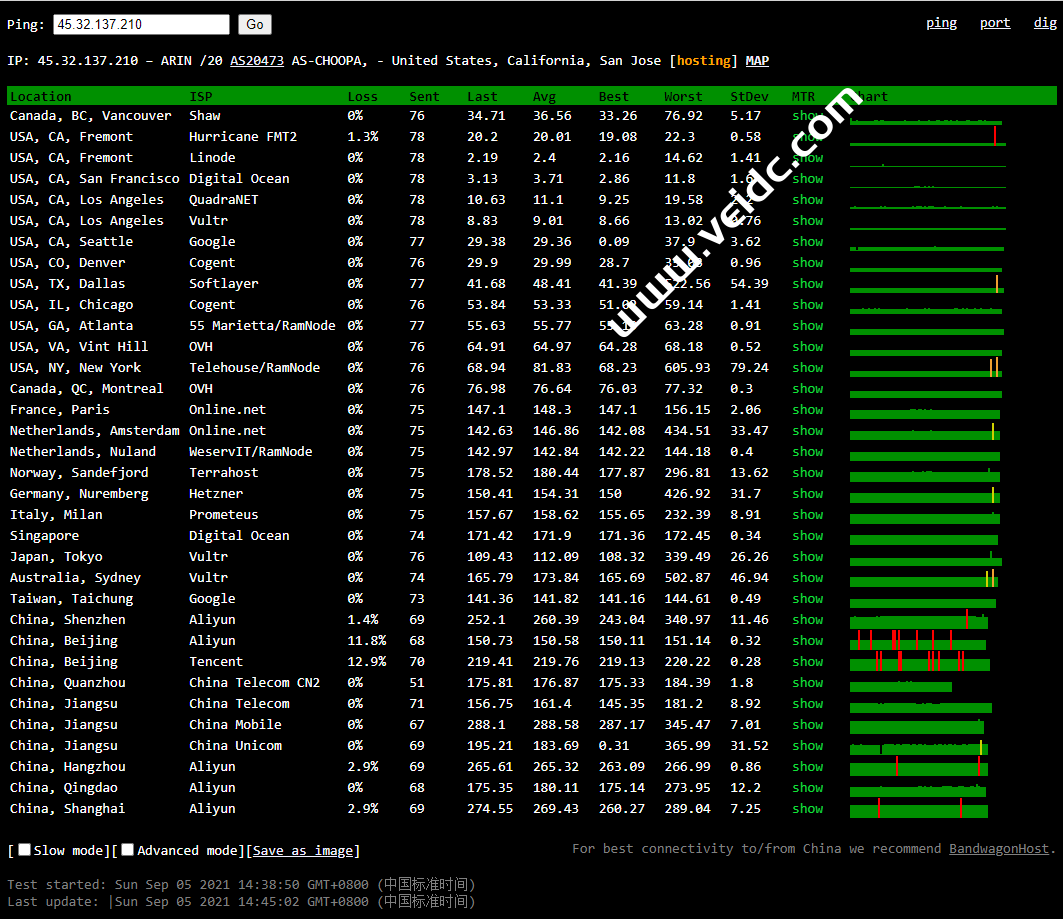Open the AS20473 link

coord(257,61)
